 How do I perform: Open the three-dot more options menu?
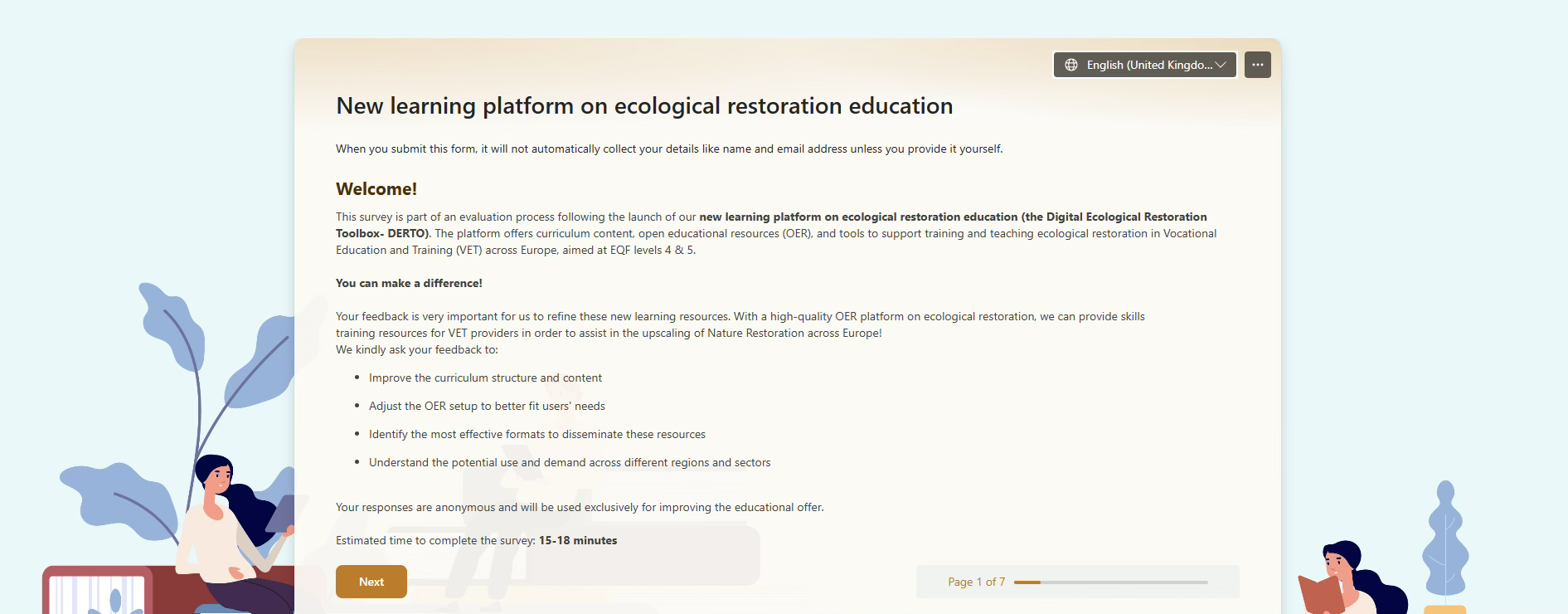pyautogui.click(x=1257, y=65)
